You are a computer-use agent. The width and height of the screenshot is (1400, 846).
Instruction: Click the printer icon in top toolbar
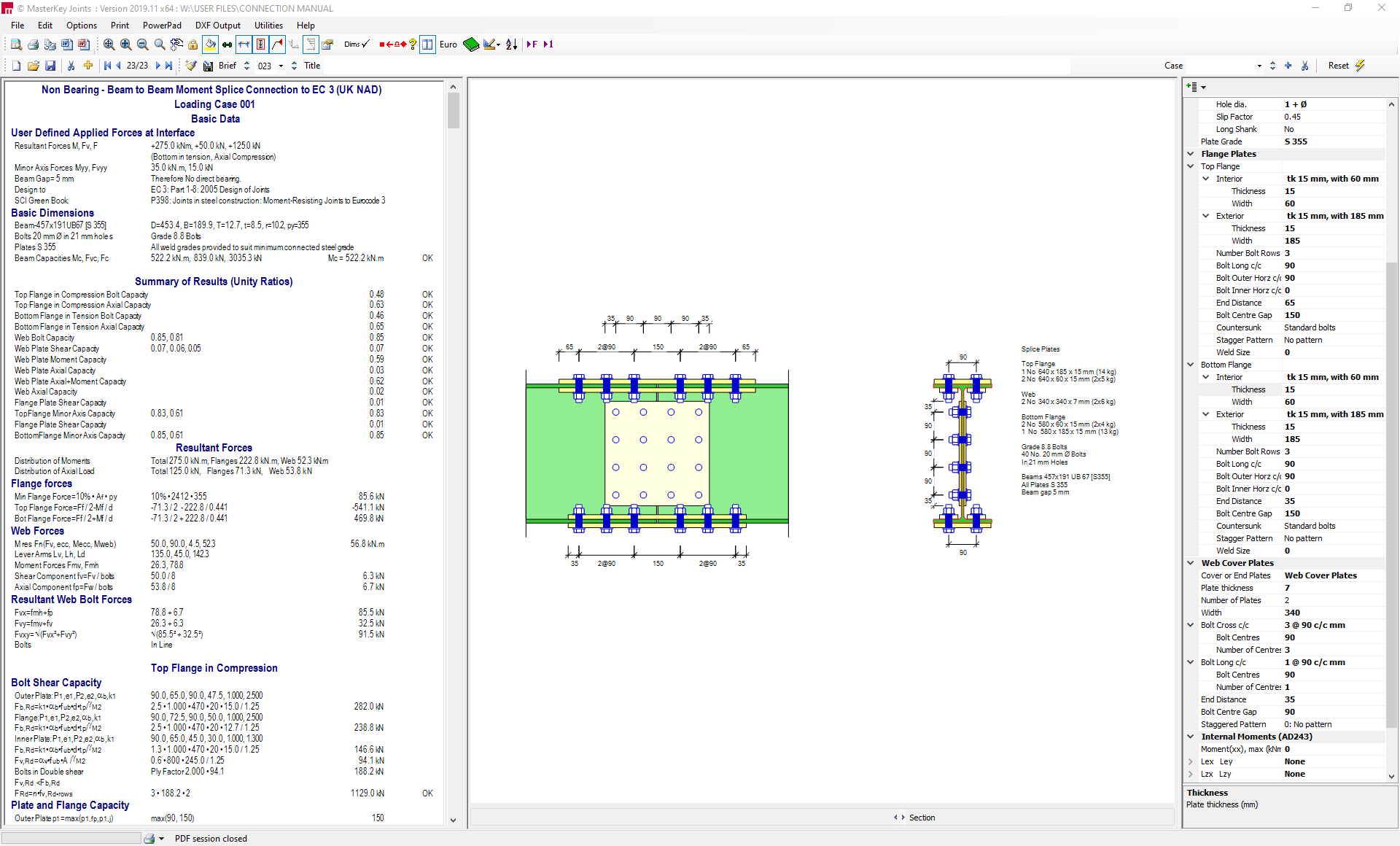tap(33, 44)
